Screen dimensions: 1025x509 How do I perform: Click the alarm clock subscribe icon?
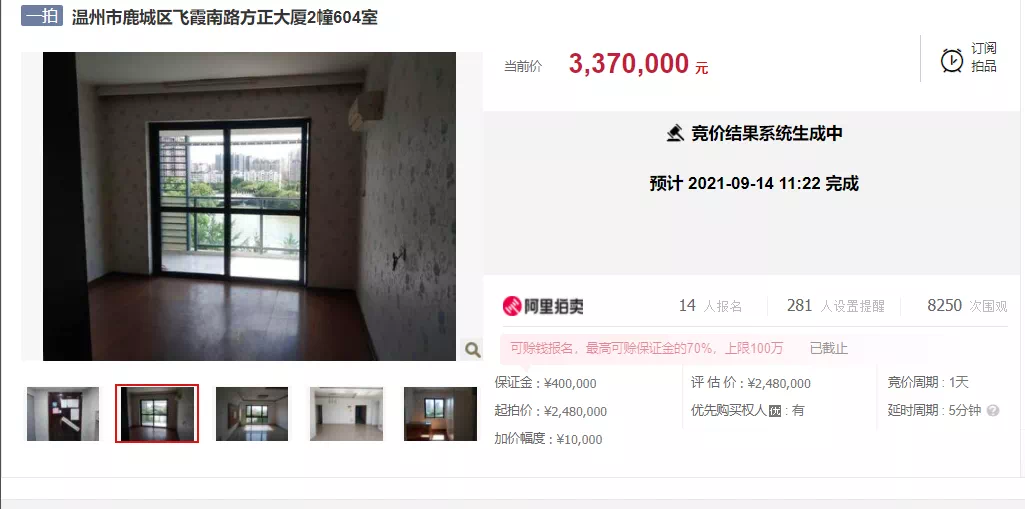point(951,60)
